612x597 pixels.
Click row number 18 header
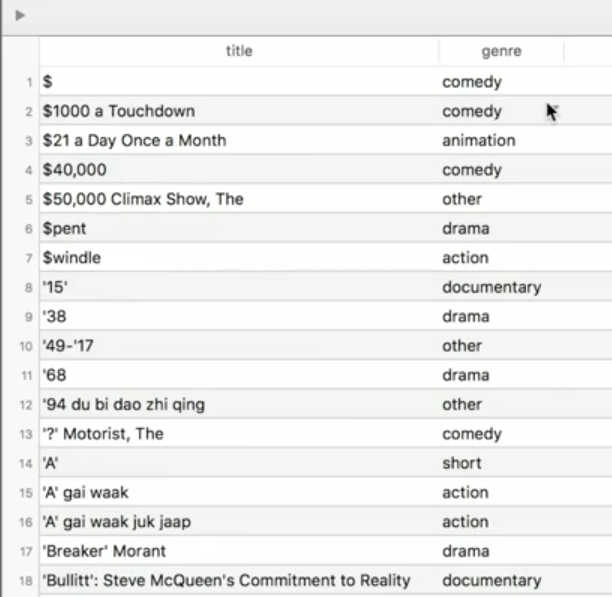pyautogui.click(x=26, y=581)
